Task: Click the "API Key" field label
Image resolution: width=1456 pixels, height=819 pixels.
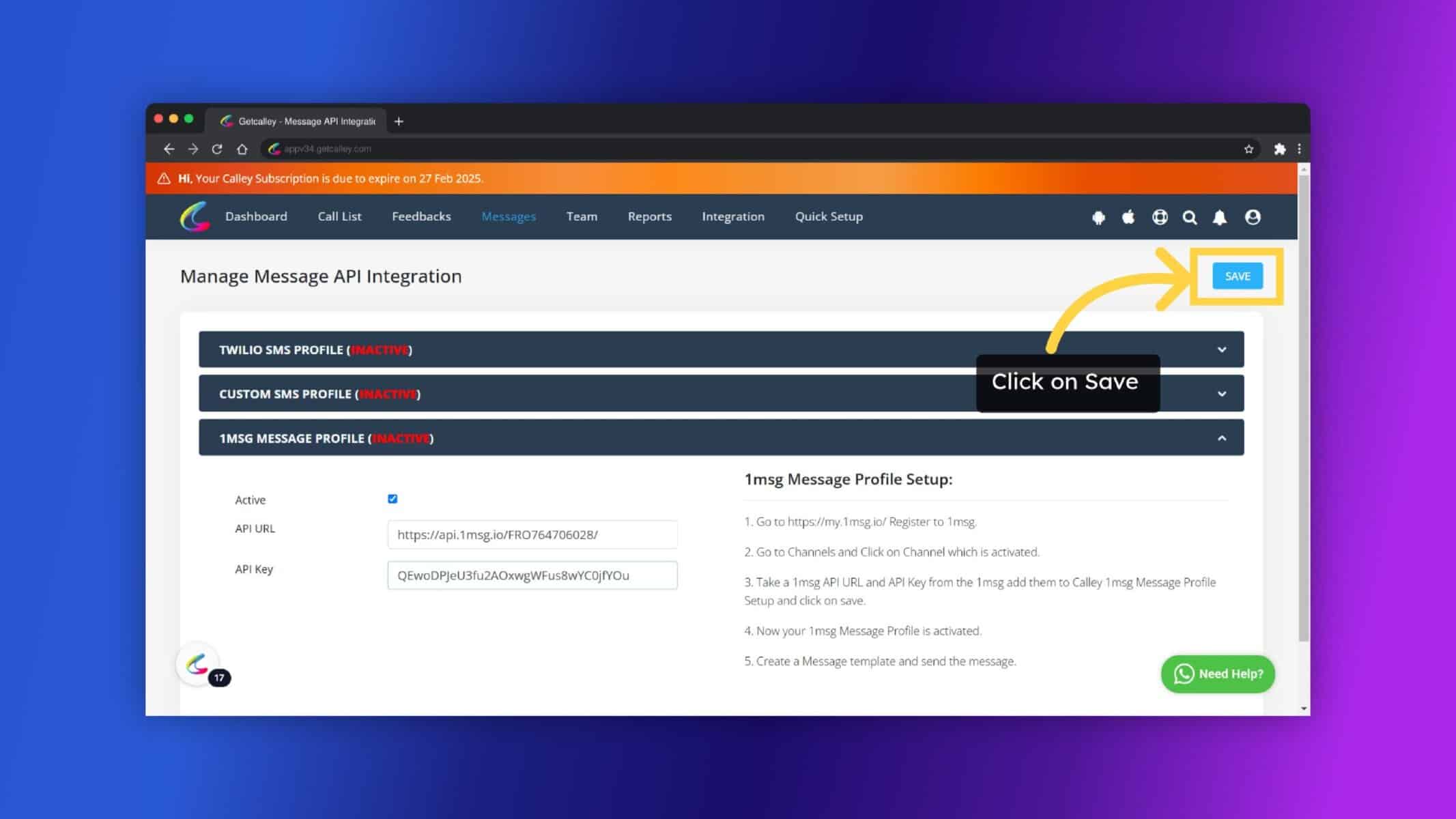Action: pos(254,569)
